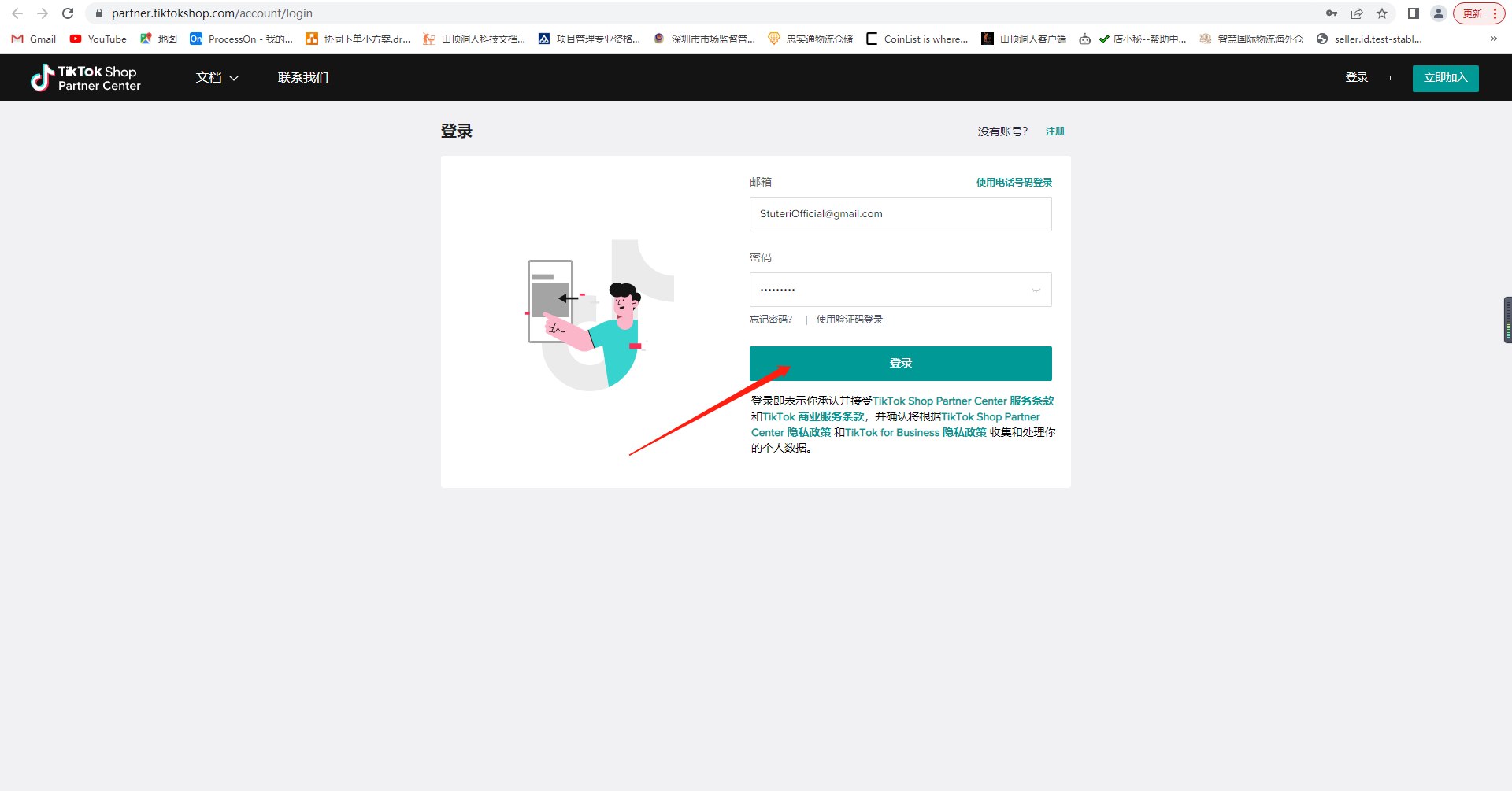Open the 联系我们 menu item
1512x791 pixels.
[x=302, y=78]
